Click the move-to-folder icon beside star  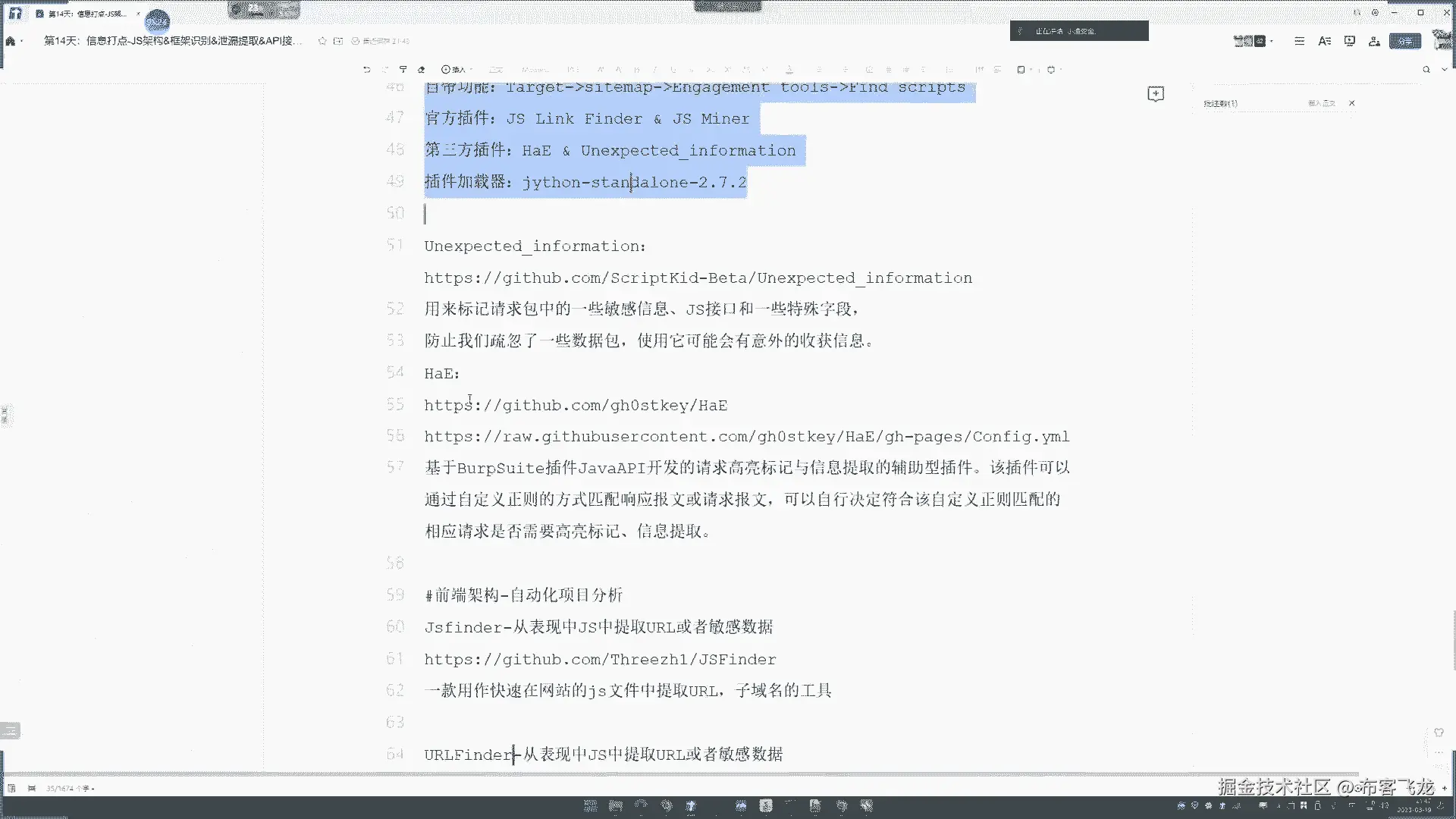(338, 41)
